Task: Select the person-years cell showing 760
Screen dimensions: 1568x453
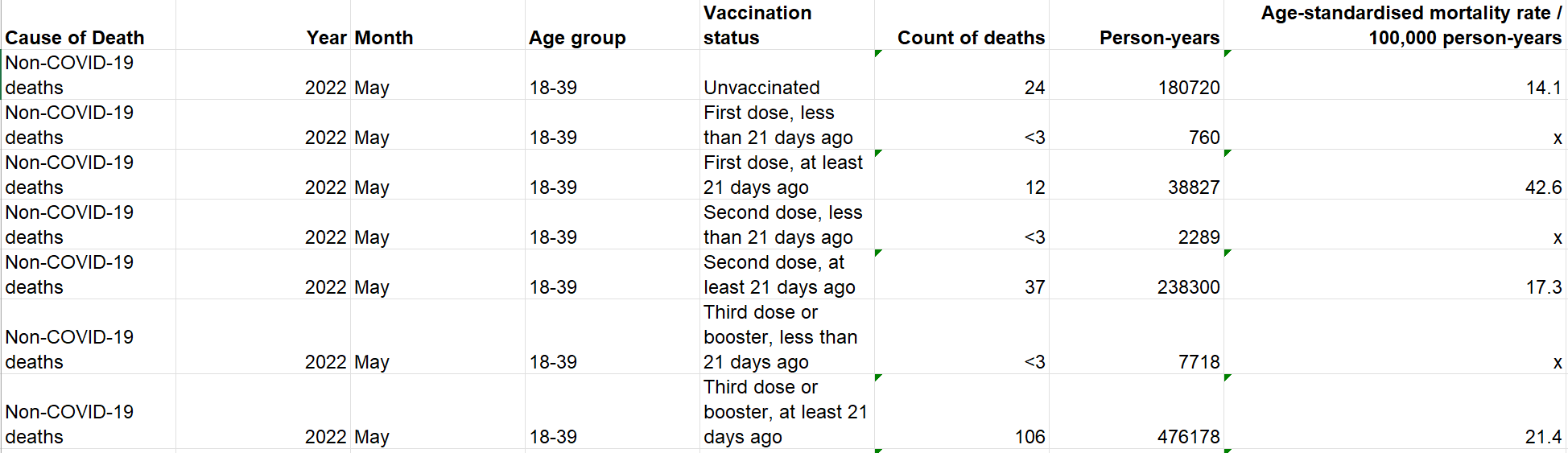Action: point(1137,125)
